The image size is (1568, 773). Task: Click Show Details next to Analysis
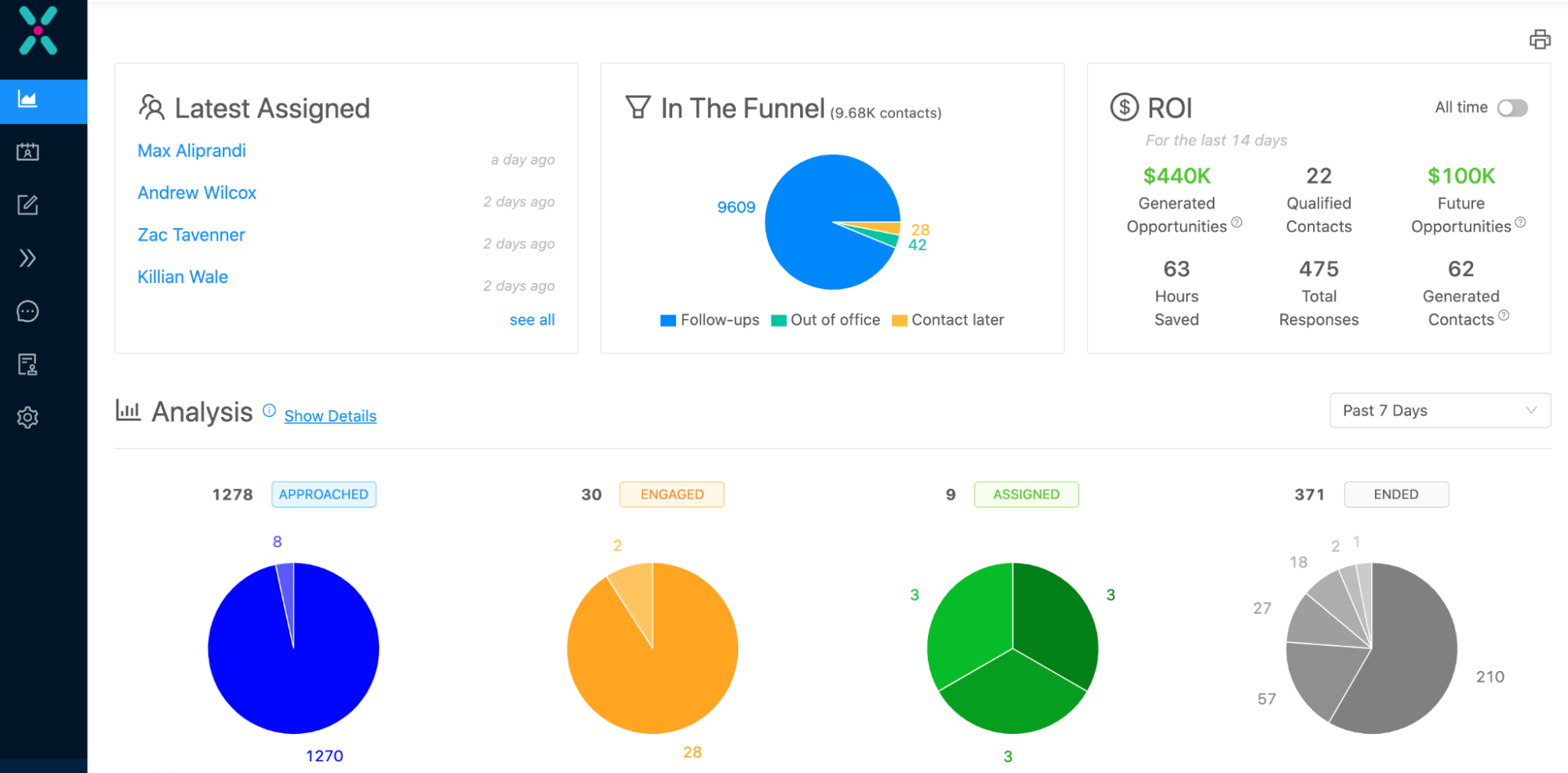pyautogui.click(x=330, y=416)
